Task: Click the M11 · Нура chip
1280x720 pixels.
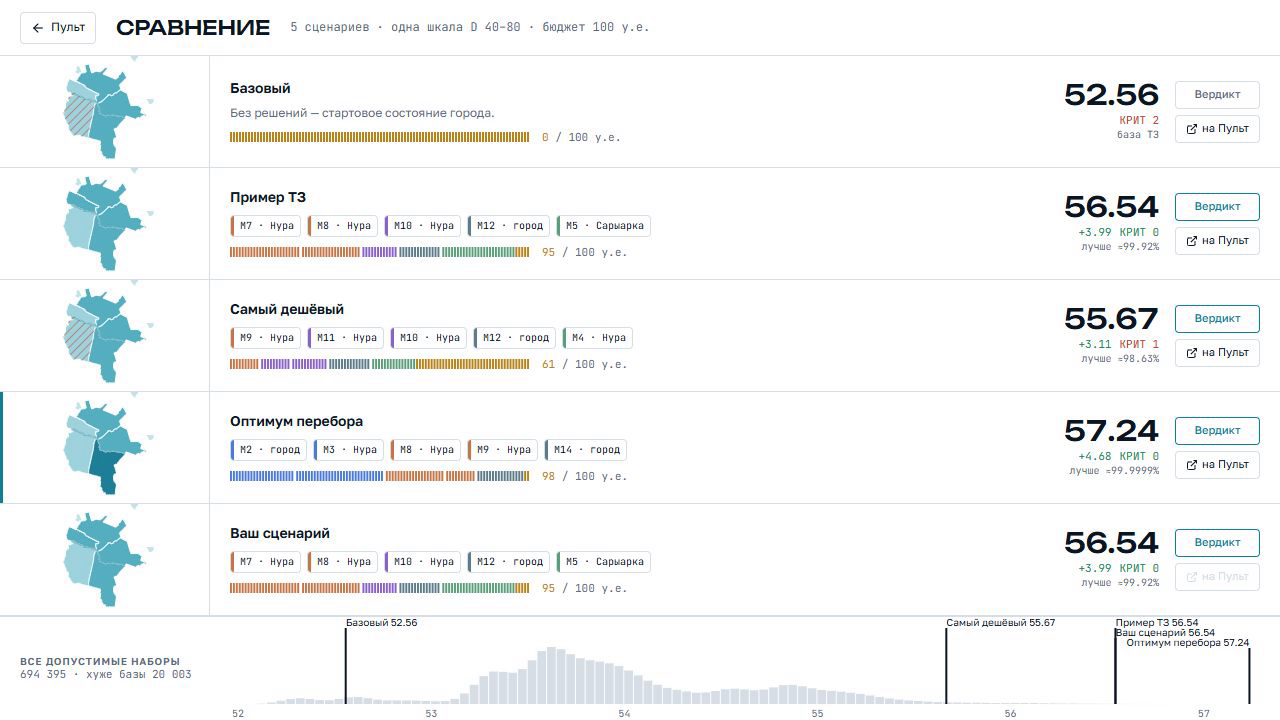Action: 346,338
